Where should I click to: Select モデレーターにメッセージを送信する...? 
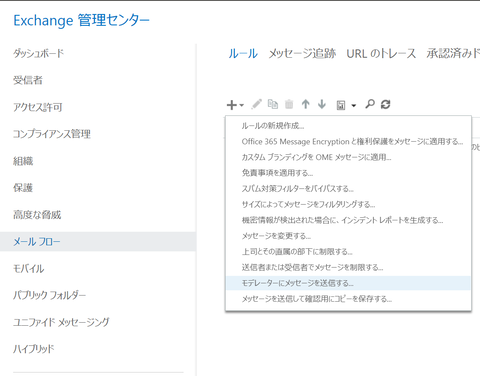pos(348,283)
